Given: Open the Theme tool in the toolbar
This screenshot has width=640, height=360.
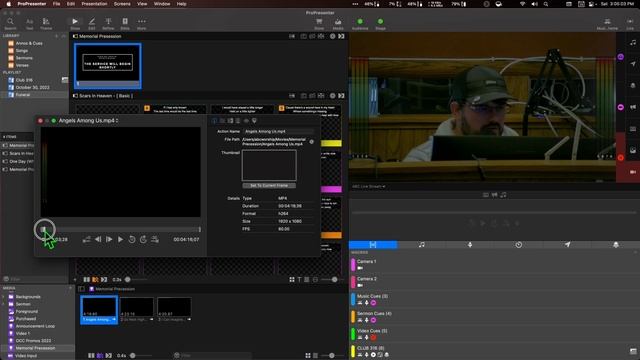Looking at the screenshot, I should [46, 24].
